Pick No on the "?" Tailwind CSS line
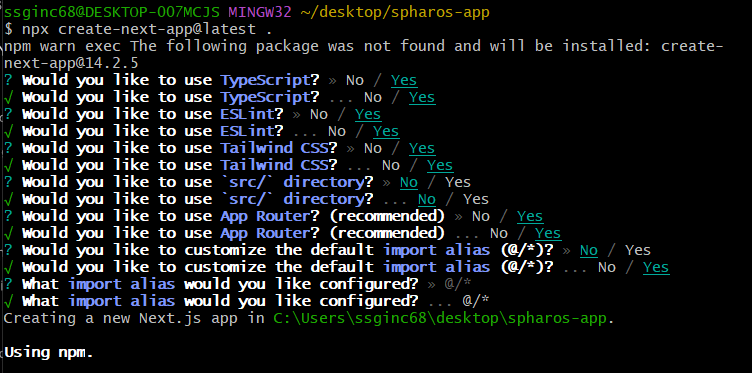The height and width of the screenshot is (373, 752). pyautogui.click(x=373, y=149)
